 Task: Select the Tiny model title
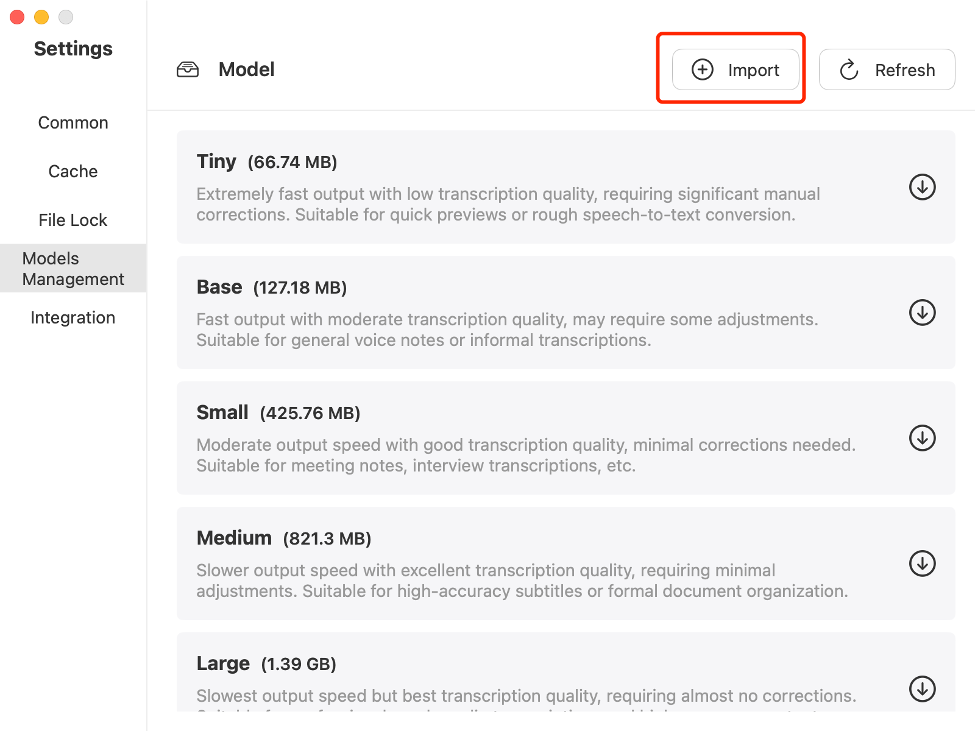coord(217,162)
